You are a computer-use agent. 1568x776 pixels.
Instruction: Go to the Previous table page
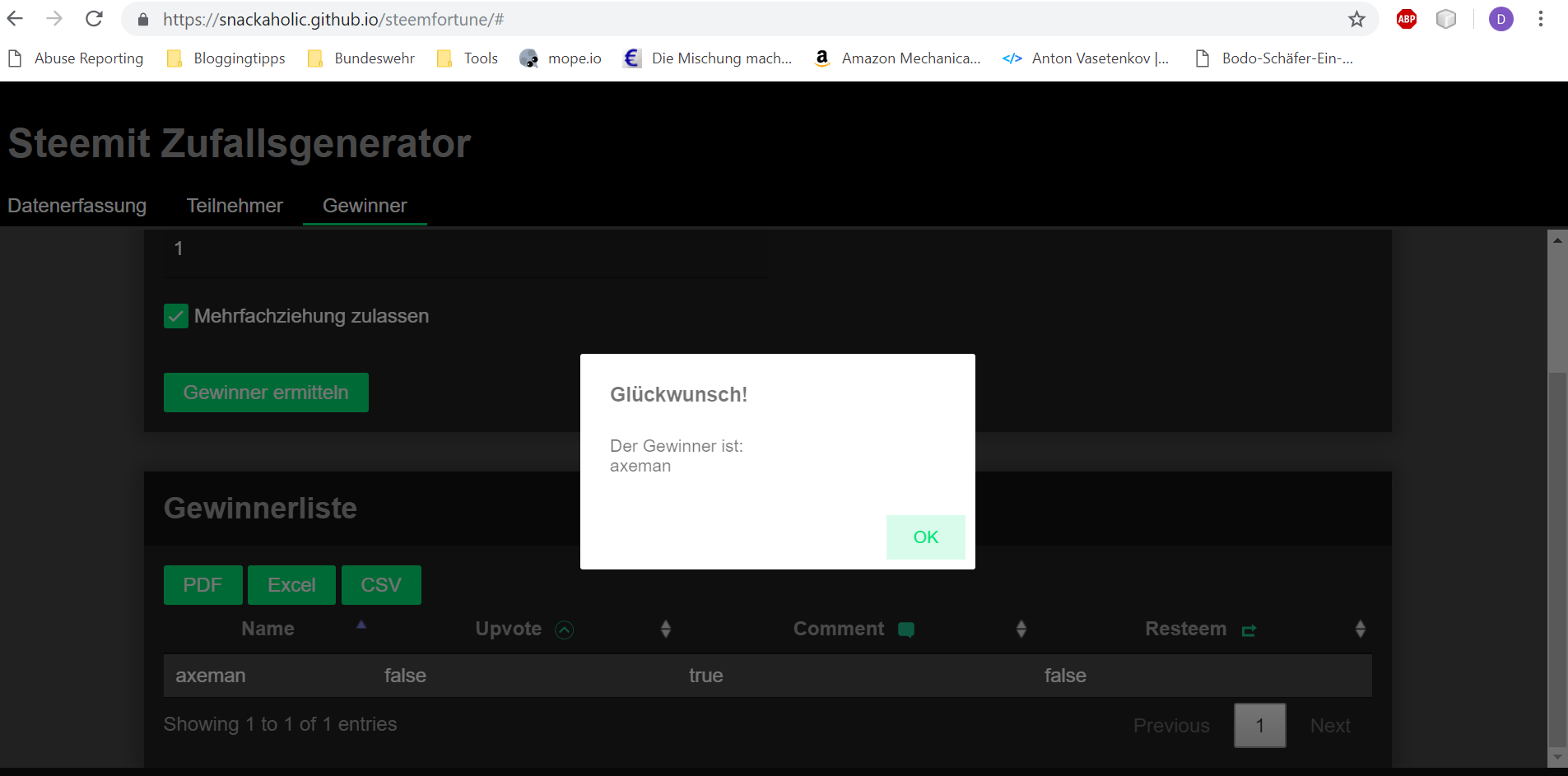coord(1171,726)
